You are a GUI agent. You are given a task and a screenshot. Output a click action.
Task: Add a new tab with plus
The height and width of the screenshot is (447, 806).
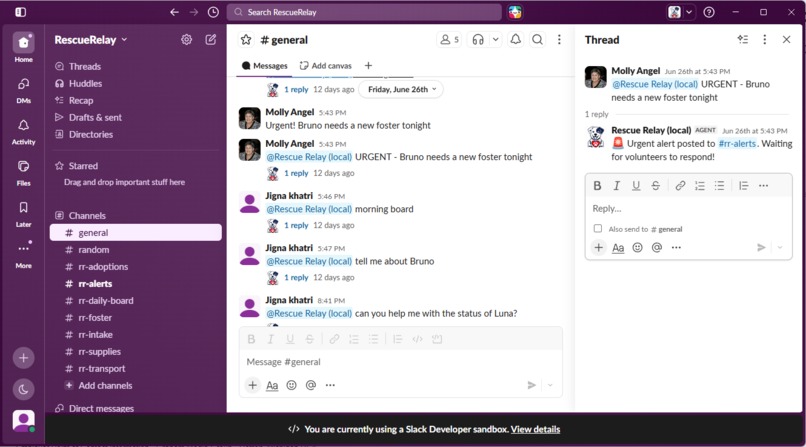coord(368,66)
